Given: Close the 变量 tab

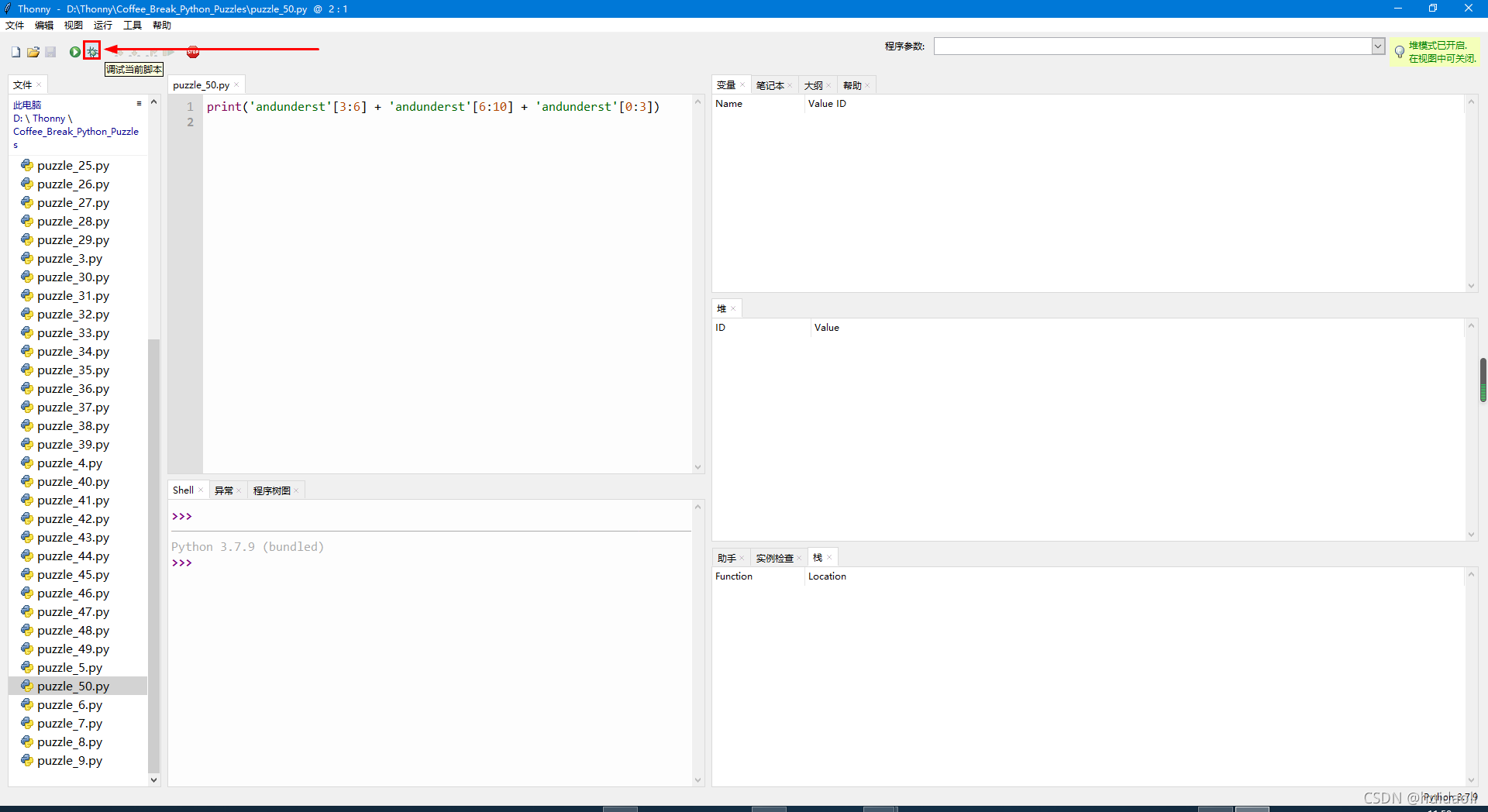Looking at the screenshot, I should [x=742, y=85].
